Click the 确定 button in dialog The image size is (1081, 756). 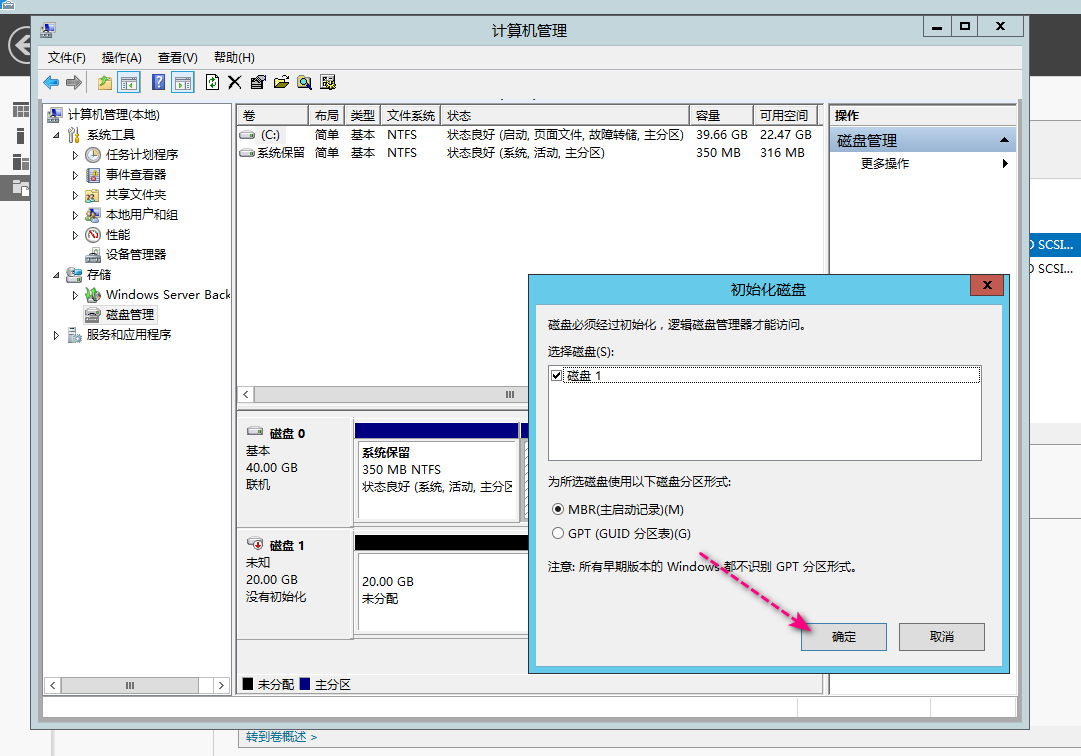pos(844,637)
